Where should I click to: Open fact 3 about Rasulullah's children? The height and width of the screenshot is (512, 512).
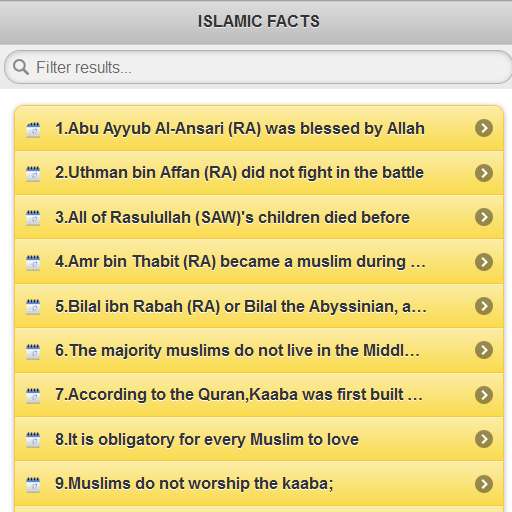pyautogui.click(x=259, y=217)
